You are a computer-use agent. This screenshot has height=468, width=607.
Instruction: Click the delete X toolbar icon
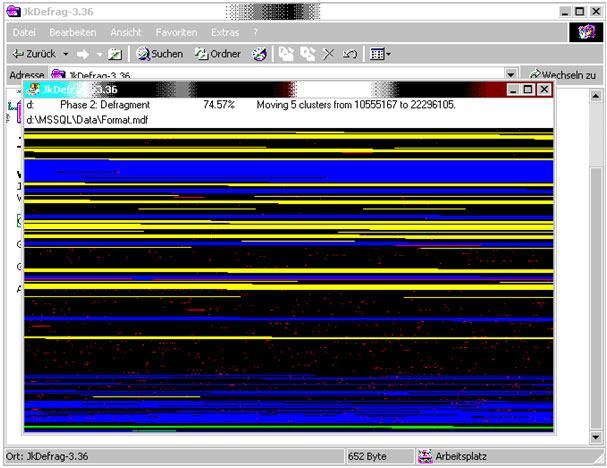click(x=328, y=54)
